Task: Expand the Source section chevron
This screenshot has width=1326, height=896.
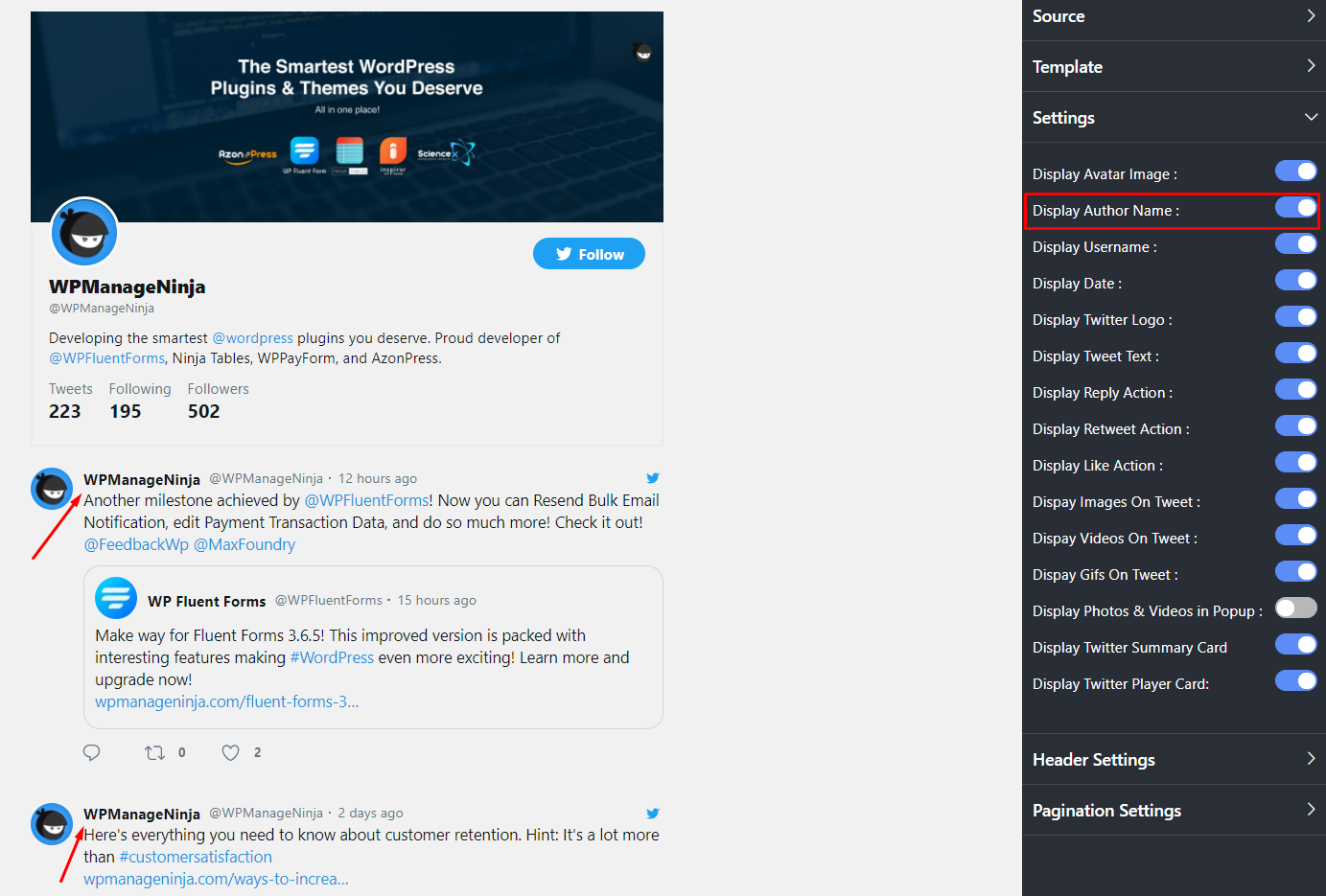Action: click(1311, 15)
